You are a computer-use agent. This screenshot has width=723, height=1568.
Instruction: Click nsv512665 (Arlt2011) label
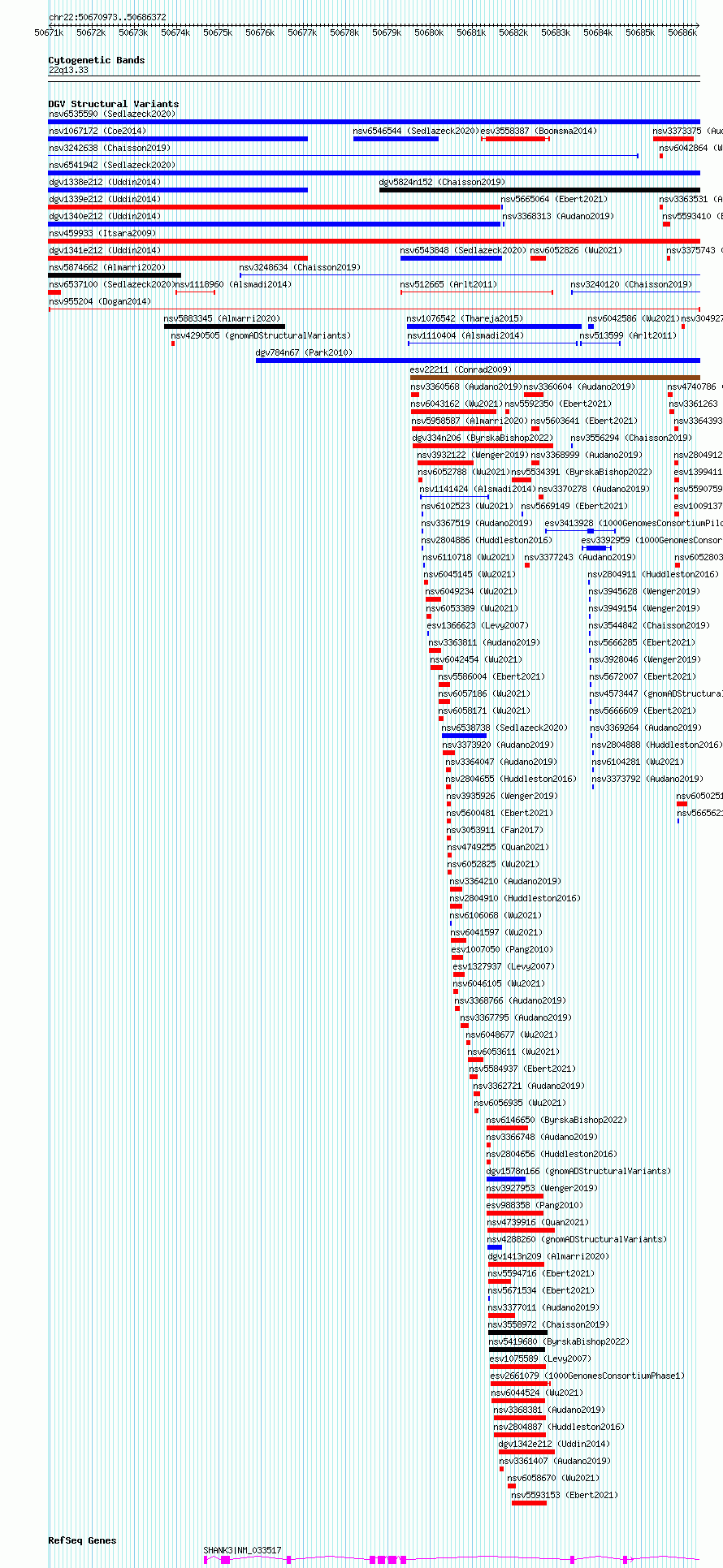point(448,284)
